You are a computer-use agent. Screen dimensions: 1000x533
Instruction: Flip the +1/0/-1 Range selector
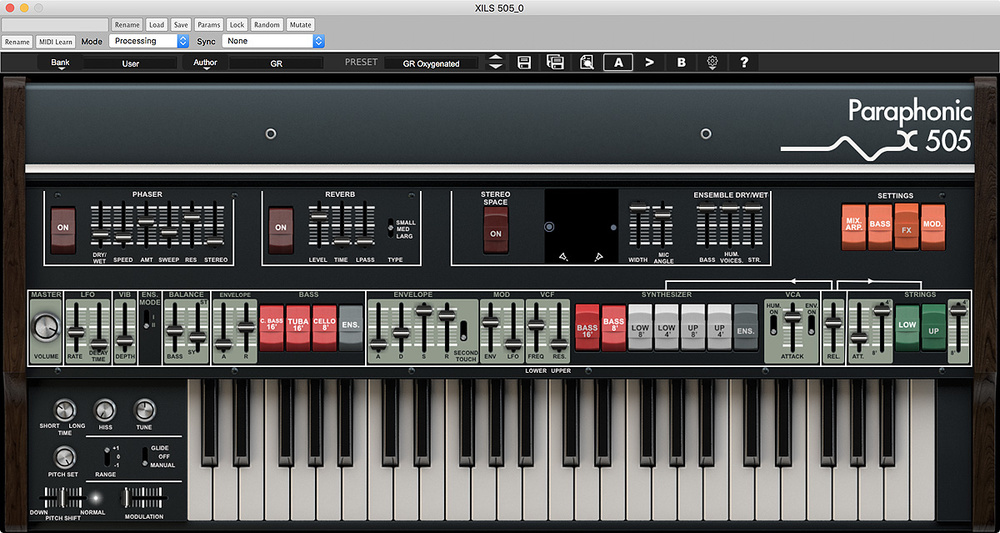(107, 456)
